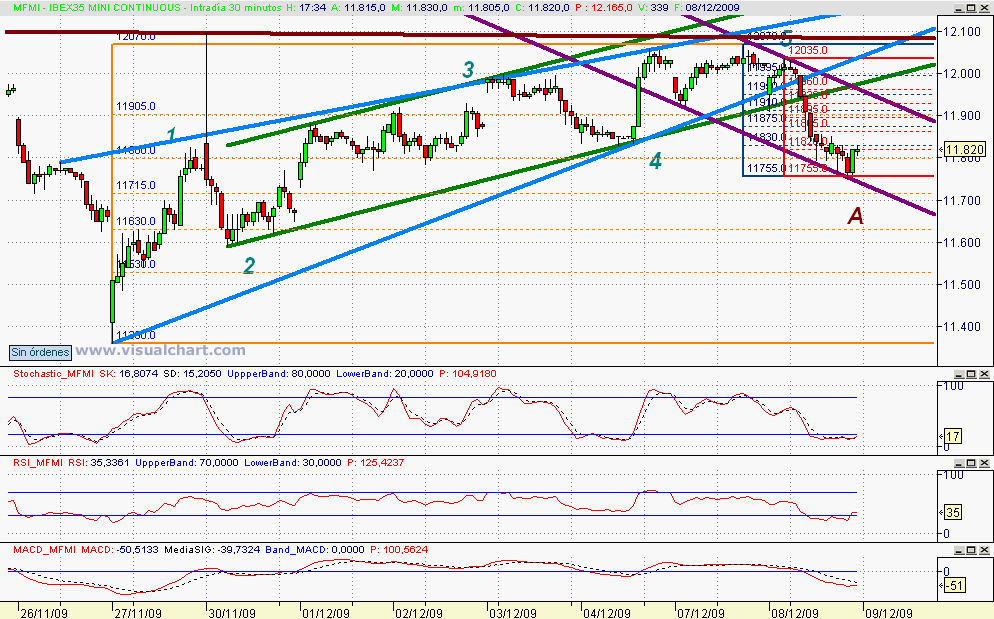Click the red 12035.0 level label
The height and width of the screenshot is (619, 994).
click(808, 51)
